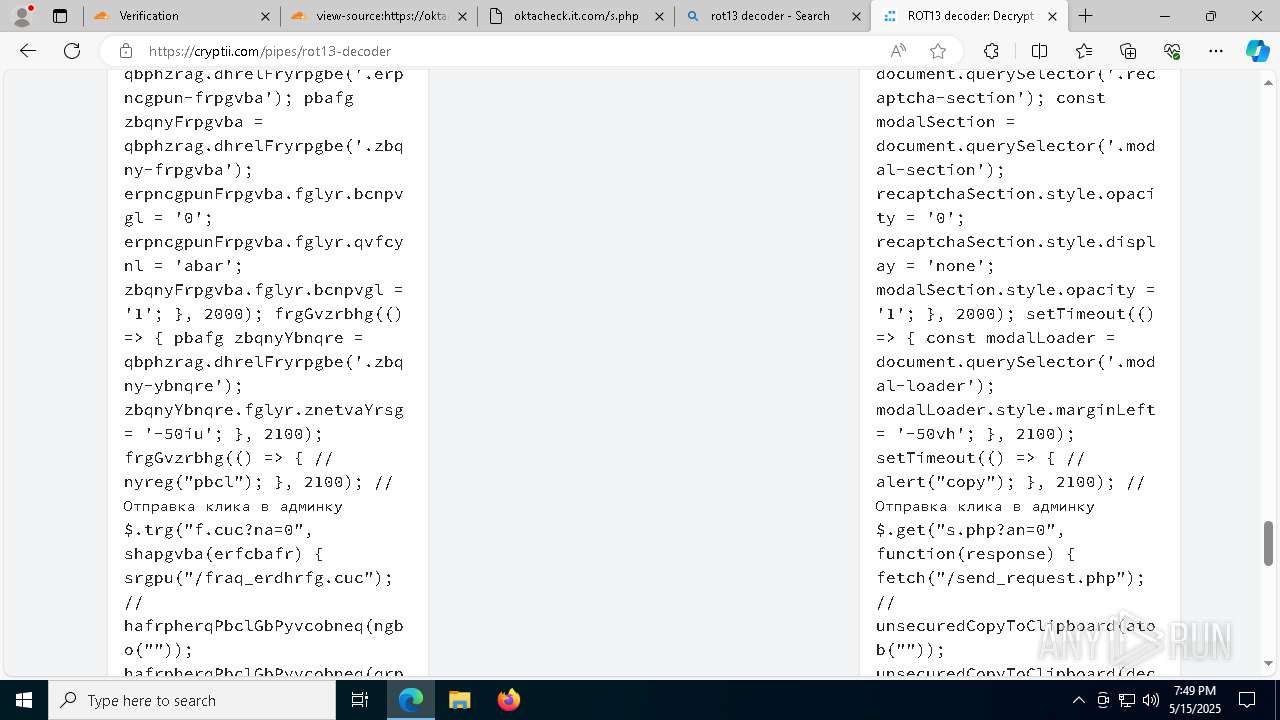View site information lock icon
1280x720 pixels.
point(125,51)
